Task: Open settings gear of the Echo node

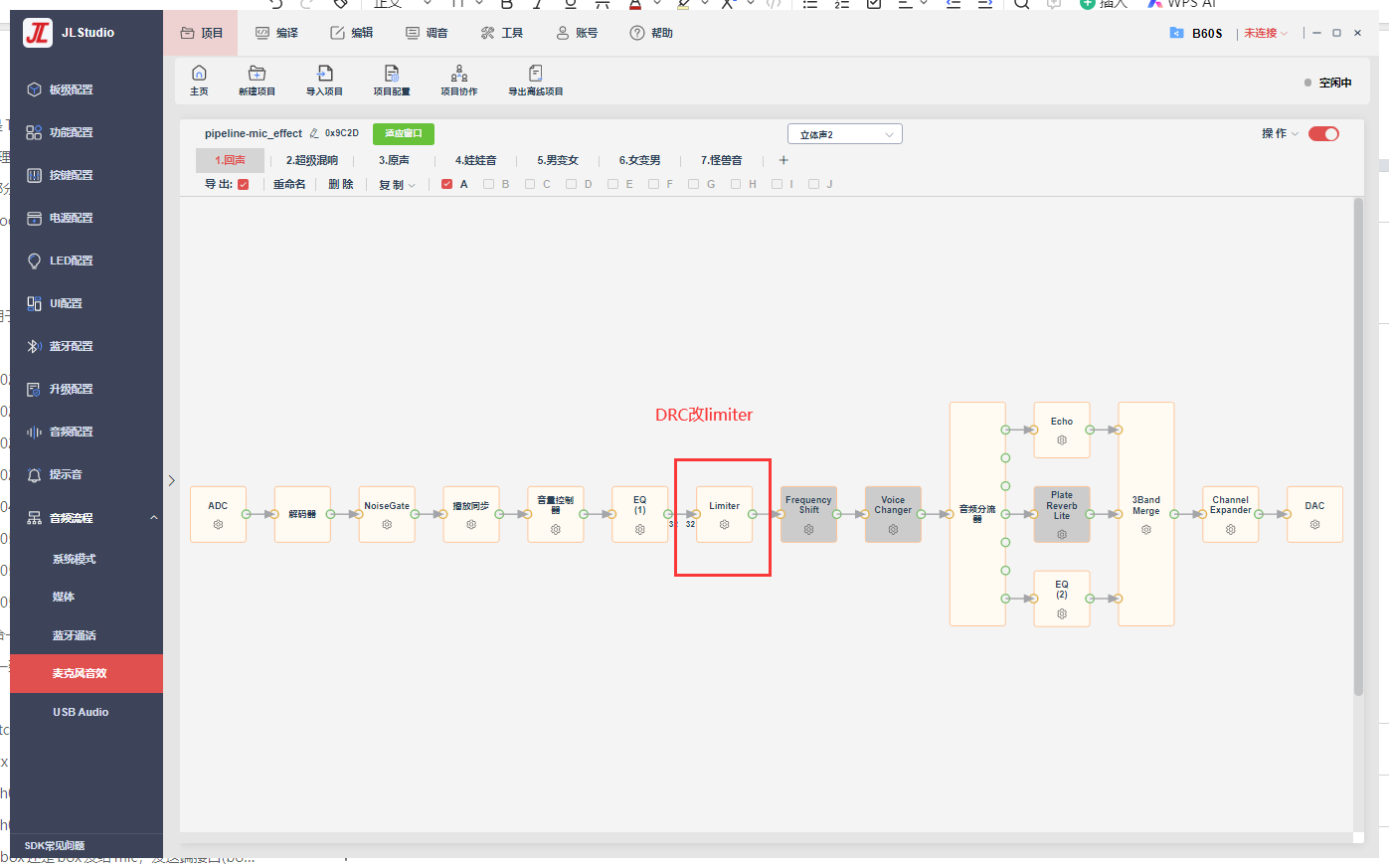Action: pyautogui.click(x=1062, y=440)
